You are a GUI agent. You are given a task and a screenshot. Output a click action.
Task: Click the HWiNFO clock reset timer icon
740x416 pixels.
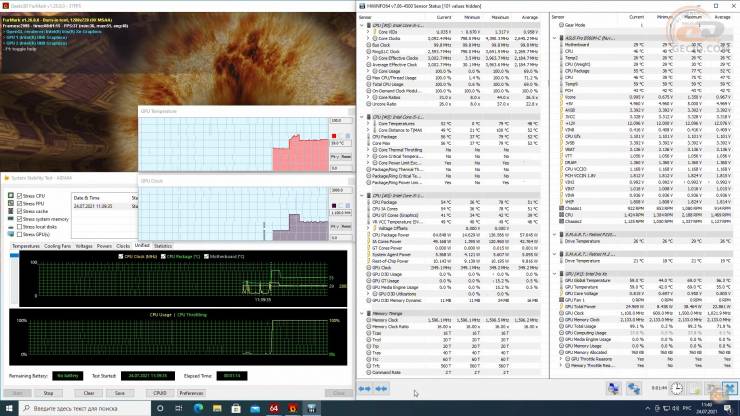(x=677, y=389)
